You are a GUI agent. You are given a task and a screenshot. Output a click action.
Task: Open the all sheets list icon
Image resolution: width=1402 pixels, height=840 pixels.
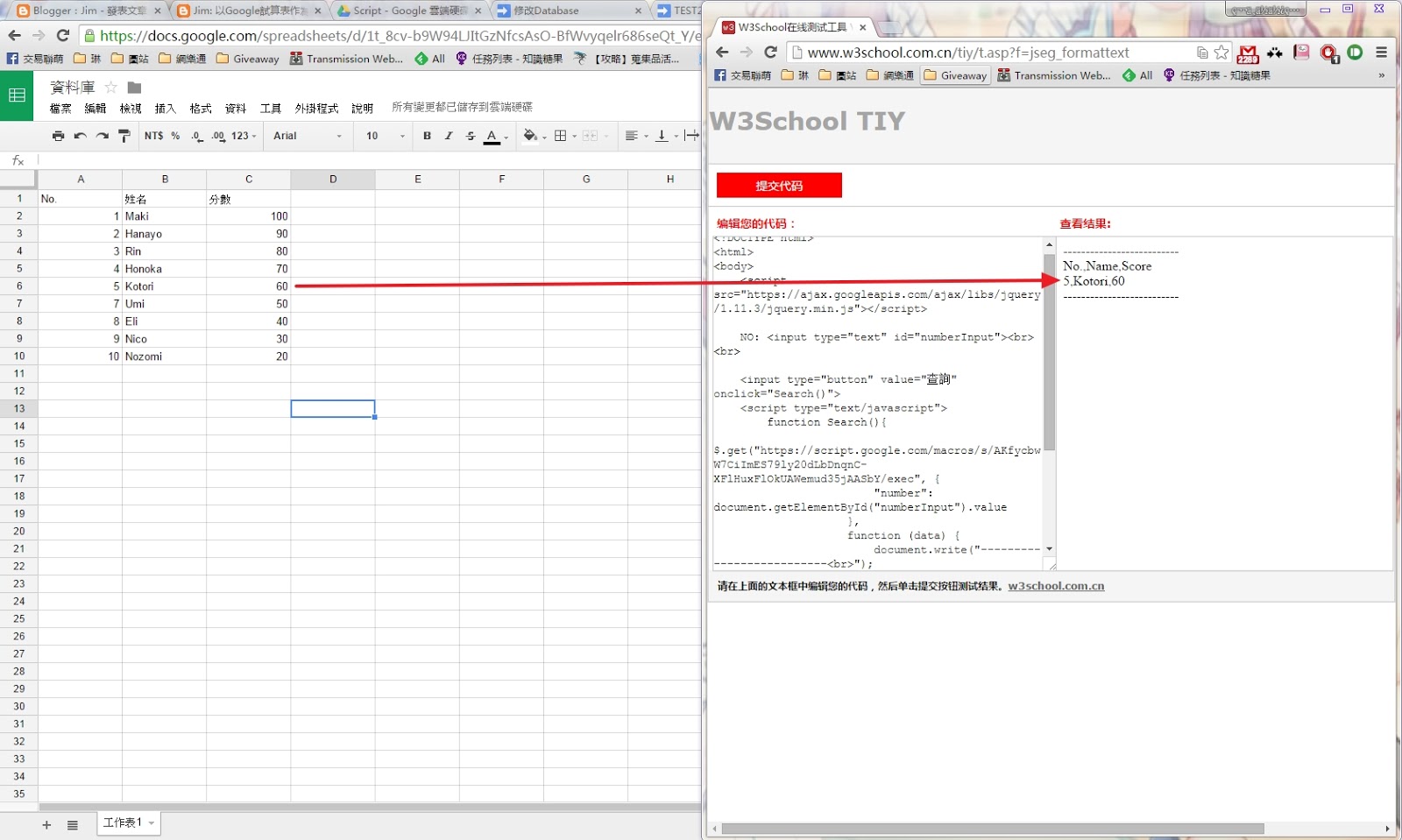[x=73, y=824]
